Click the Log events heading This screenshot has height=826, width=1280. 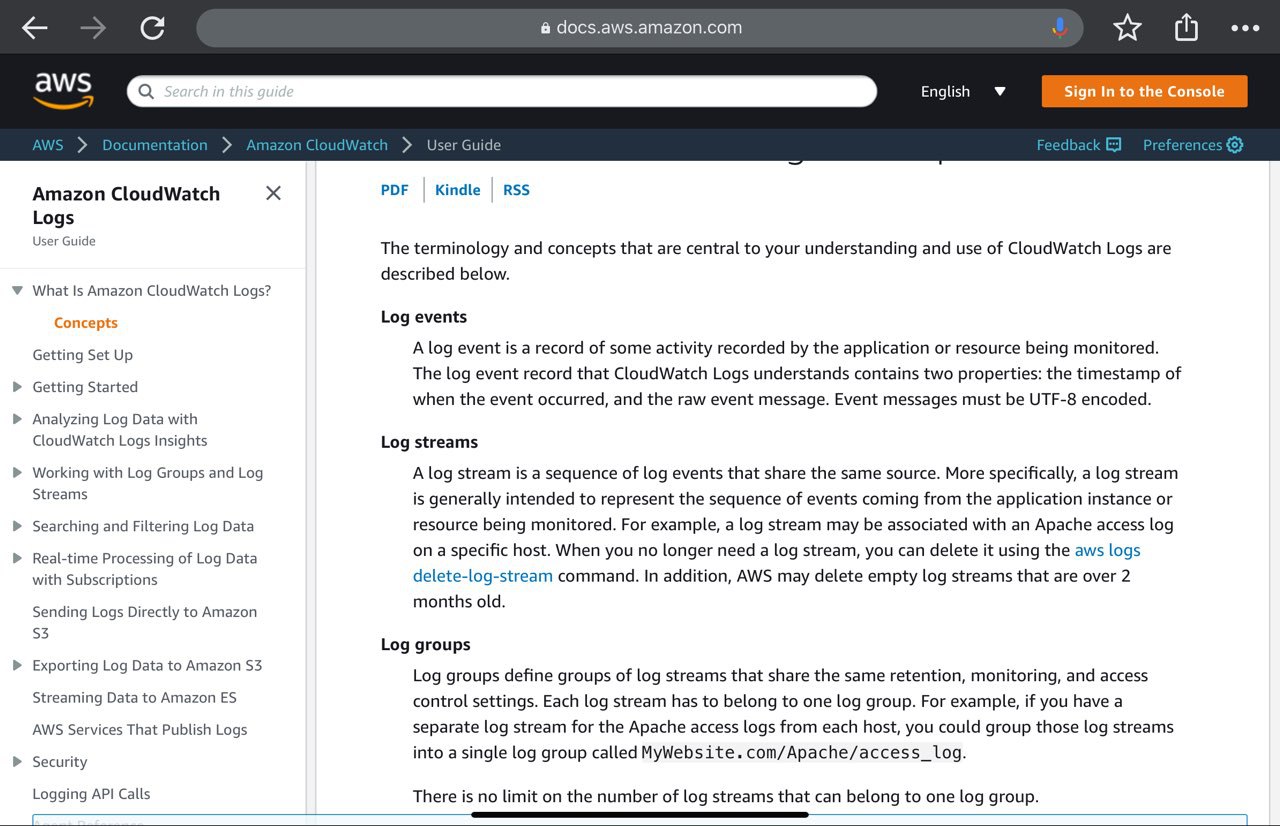[424, 317]
